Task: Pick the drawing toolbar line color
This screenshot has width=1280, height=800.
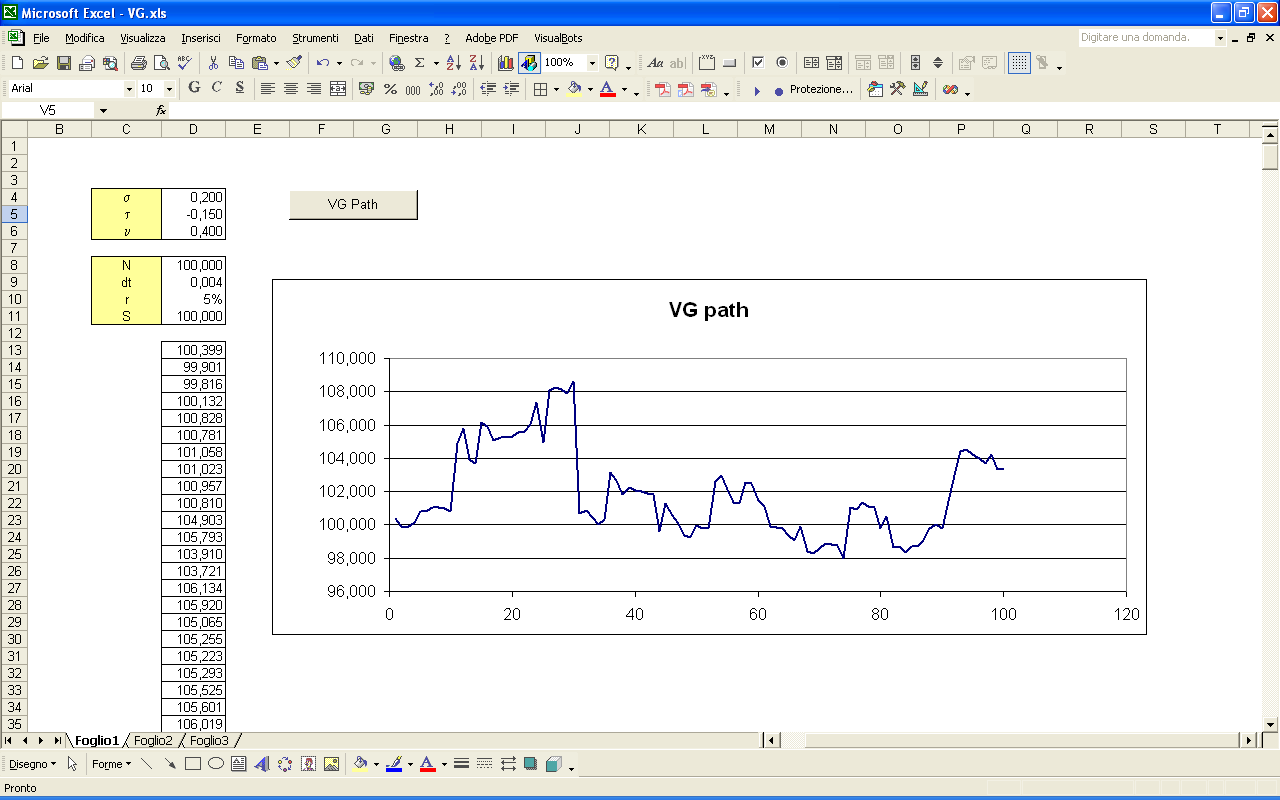Action: tap(394, 764)
